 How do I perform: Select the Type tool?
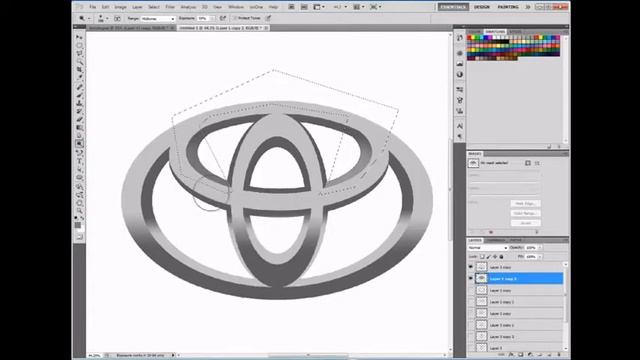tap(79, 161)
